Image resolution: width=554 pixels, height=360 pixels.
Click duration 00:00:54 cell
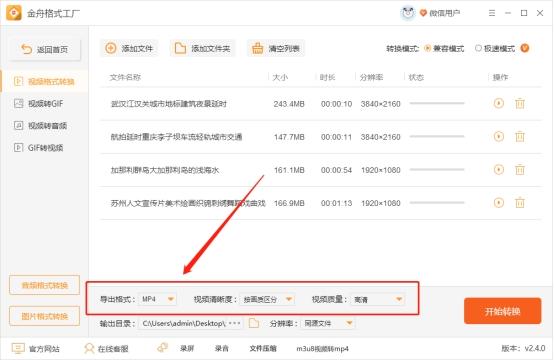click(x=336, y=170)
